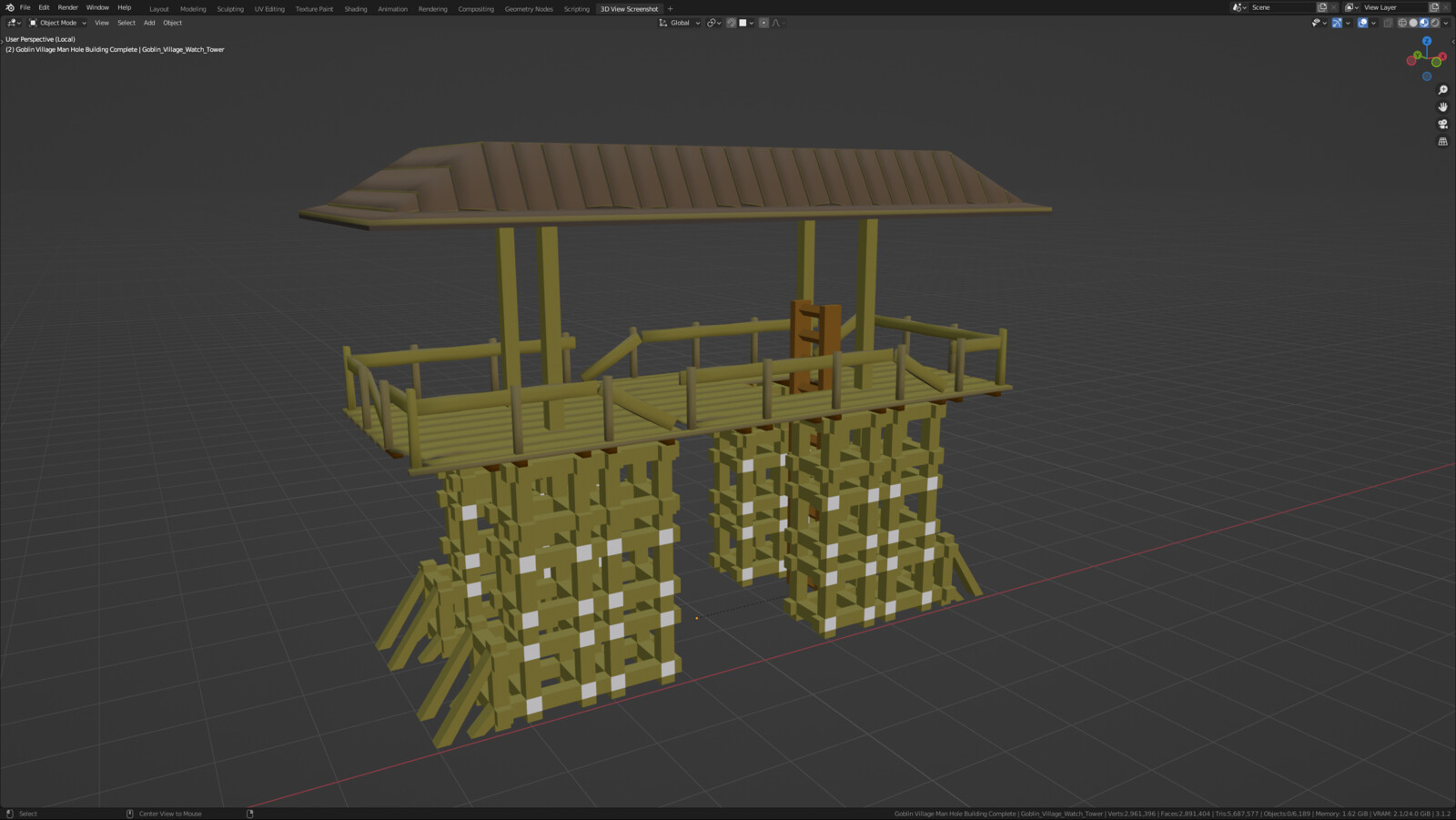Open the File menu
The height and width of the screenshot is (820, 1456).
[x=25, y=7]
